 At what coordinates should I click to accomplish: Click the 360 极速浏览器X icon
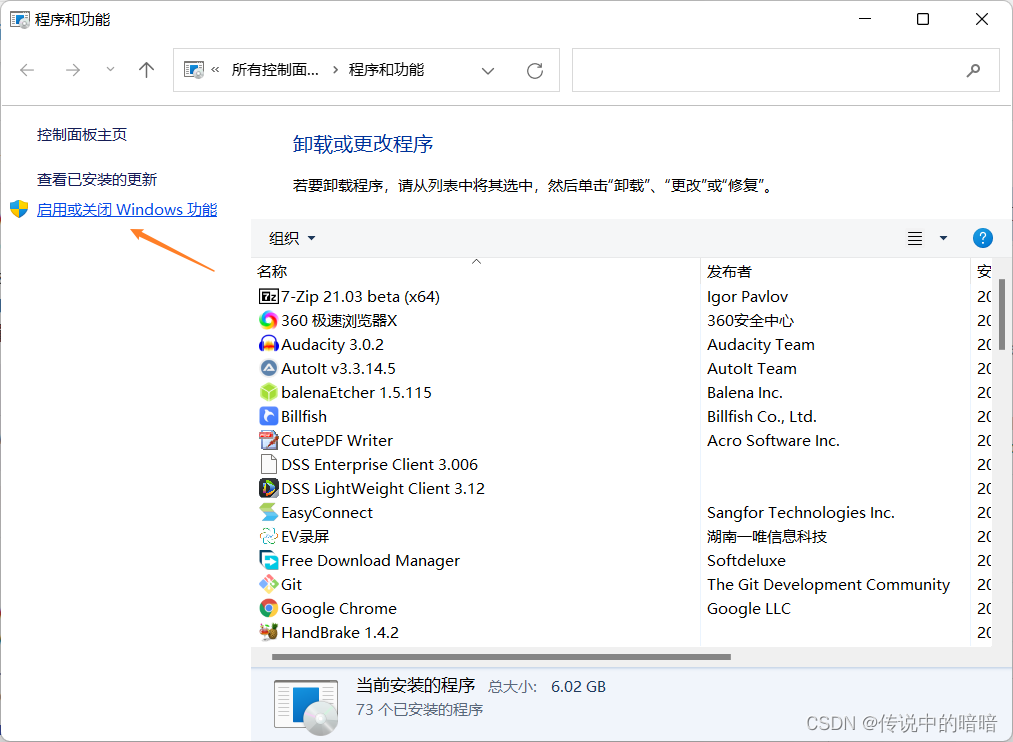(x=268, y=320)
